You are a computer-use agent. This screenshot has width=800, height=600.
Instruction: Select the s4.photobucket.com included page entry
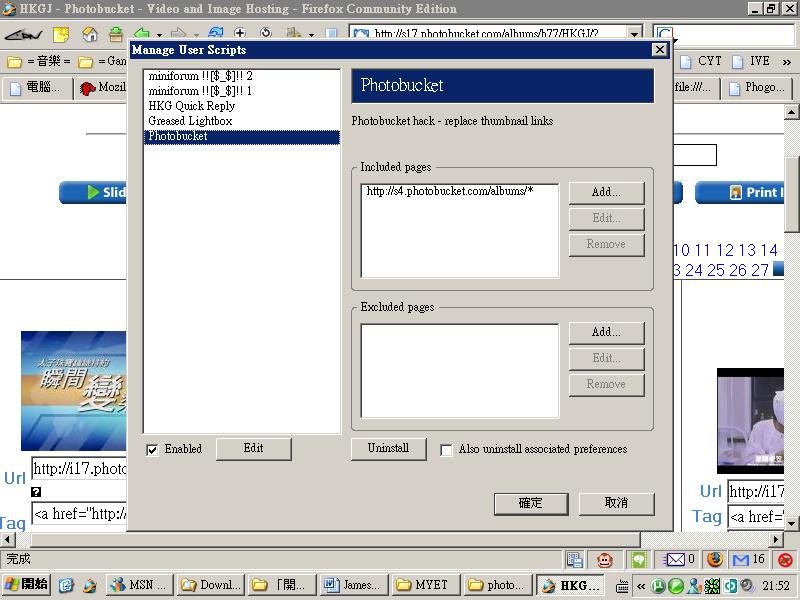(449, 191)
